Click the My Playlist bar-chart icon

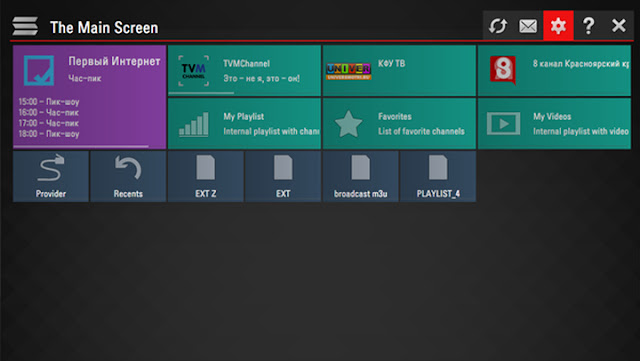tap(193, 124)
